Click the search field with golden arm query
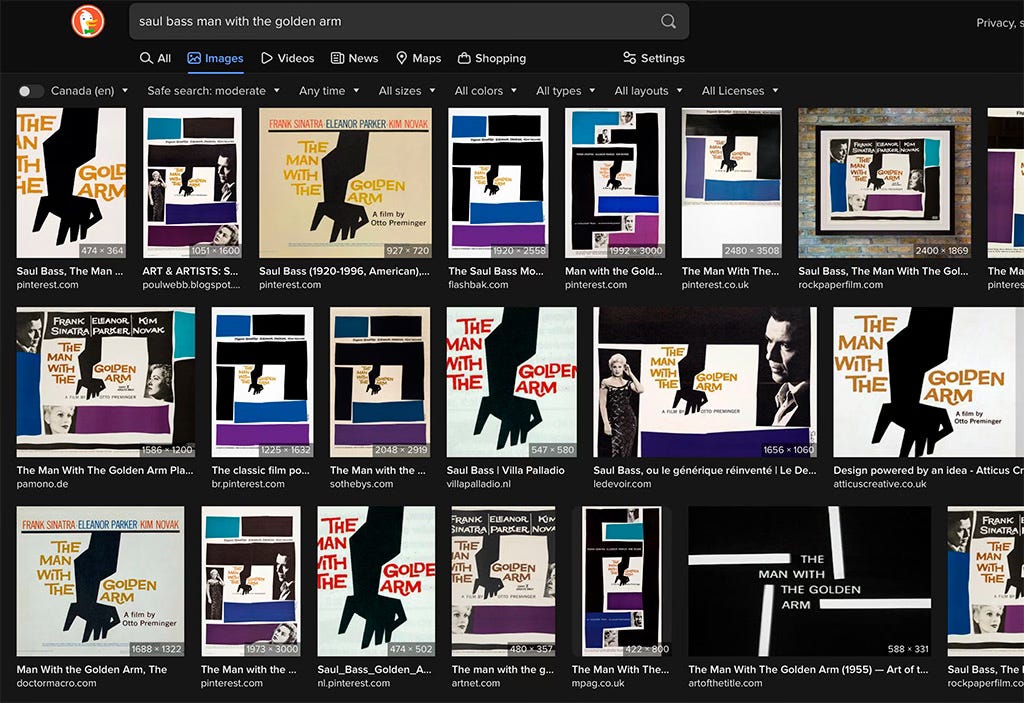The width and height of the screenshot is (1024, 703). pyautogui.click(x=409, y=21)
